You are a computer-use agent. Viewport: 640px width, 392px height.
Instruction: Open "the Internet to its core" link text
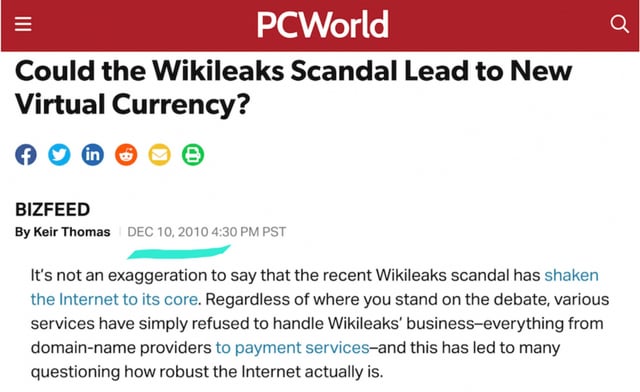pyautogui.click(x=114, y=299)
